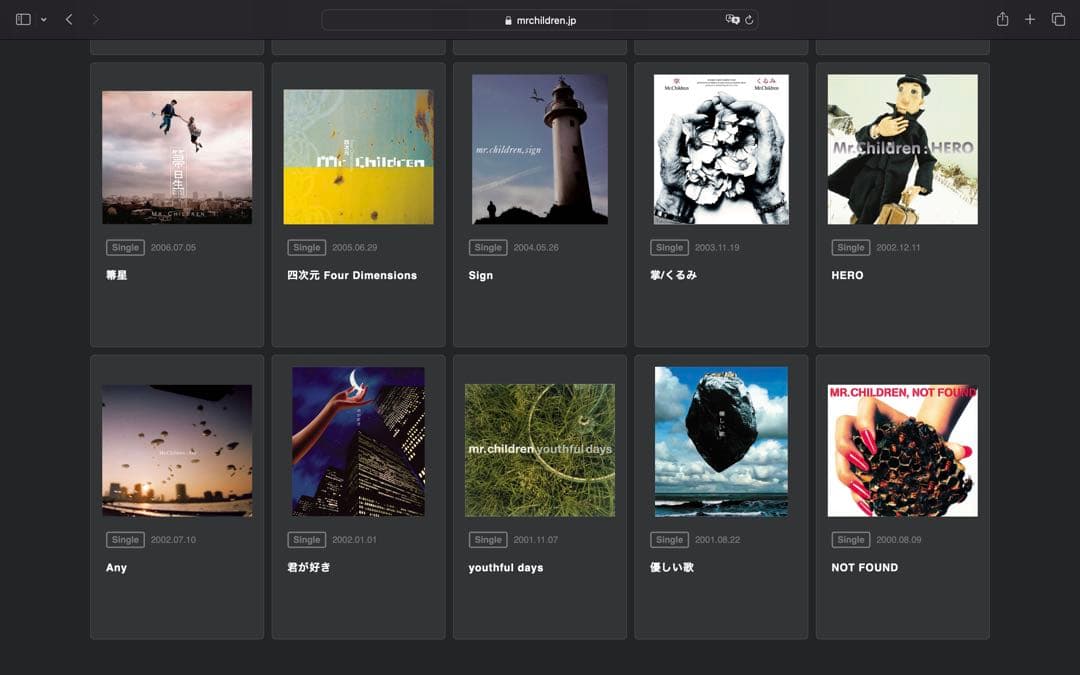Open the HERO puppet cover thumbnail
This screenshot has width=1080, height=675.
coord(902,149)
